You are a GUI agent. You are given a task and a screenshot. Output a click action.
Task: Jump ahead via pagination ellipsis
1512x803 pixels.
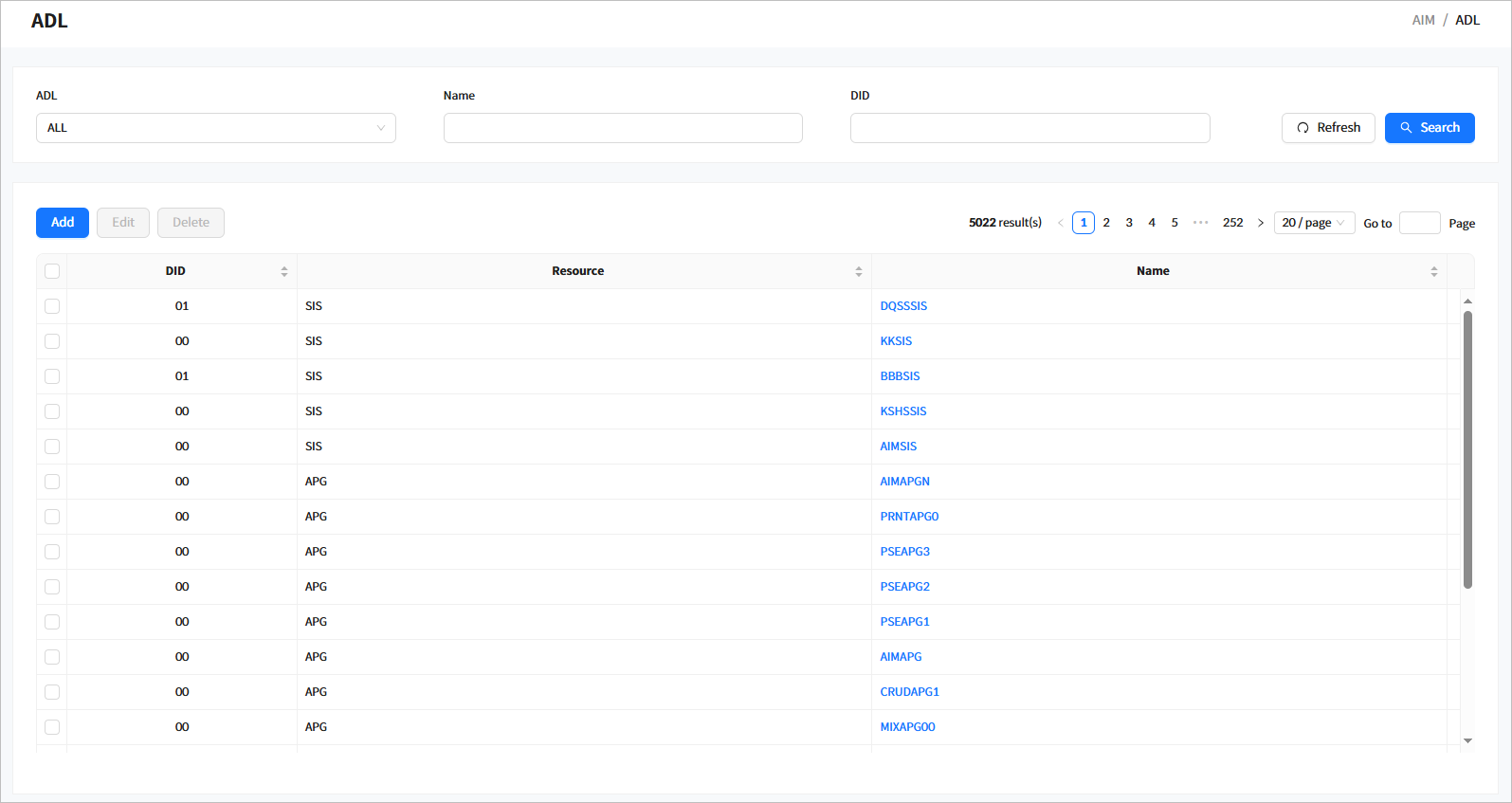click(x=1200, y=223)
